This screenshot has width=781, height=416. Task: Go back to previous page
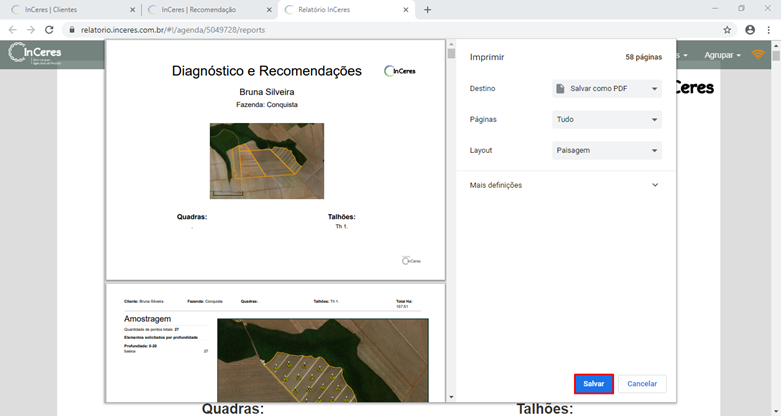(12, 30)
